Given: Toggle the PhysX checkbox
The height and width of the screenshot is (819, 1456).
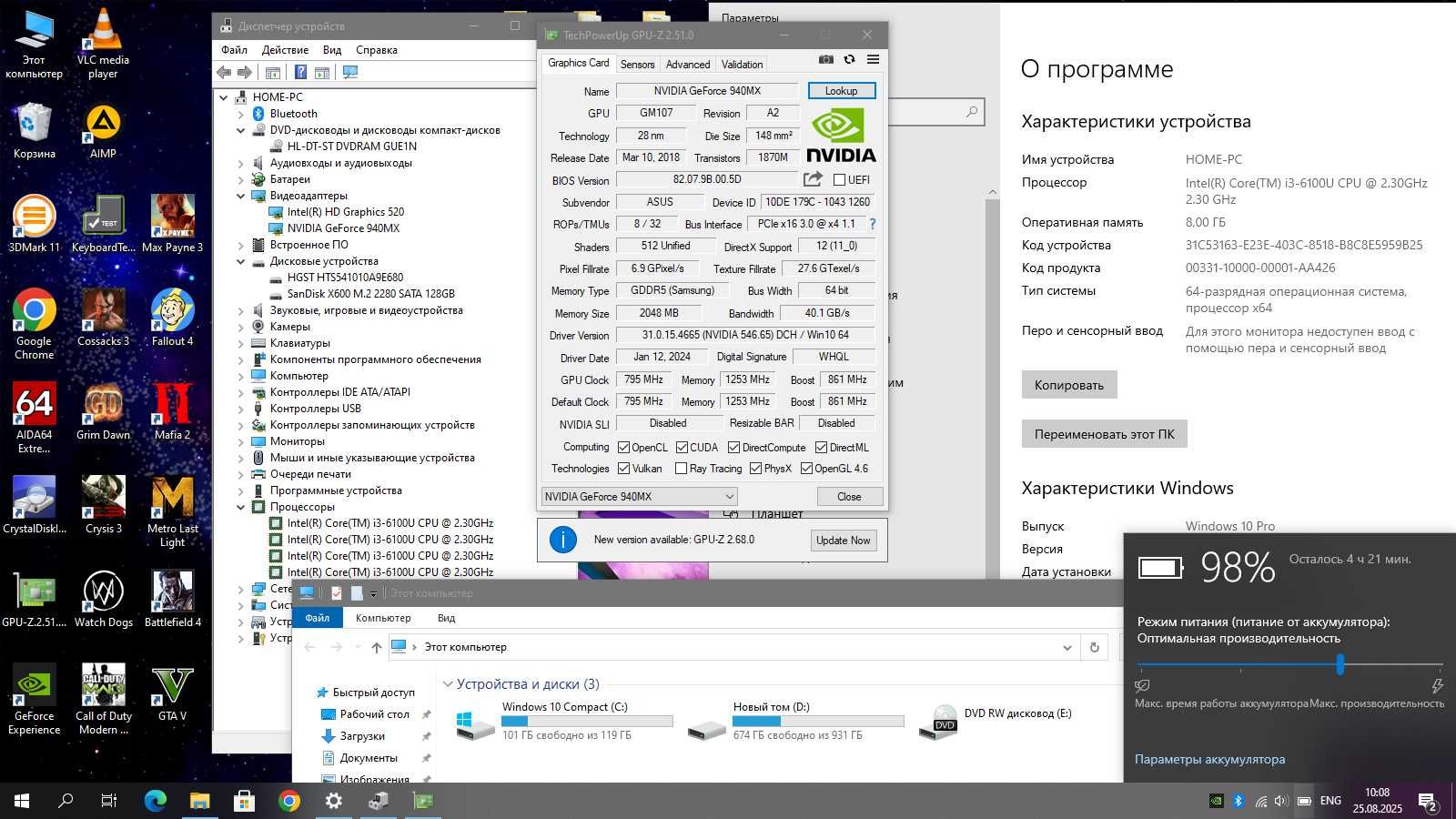Looking at the screenshot, I should 755,469.
